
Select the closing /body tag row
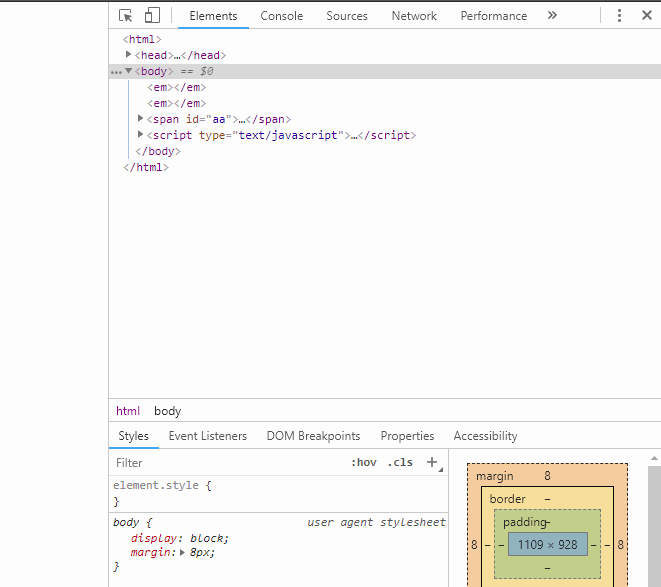point(158,151)
